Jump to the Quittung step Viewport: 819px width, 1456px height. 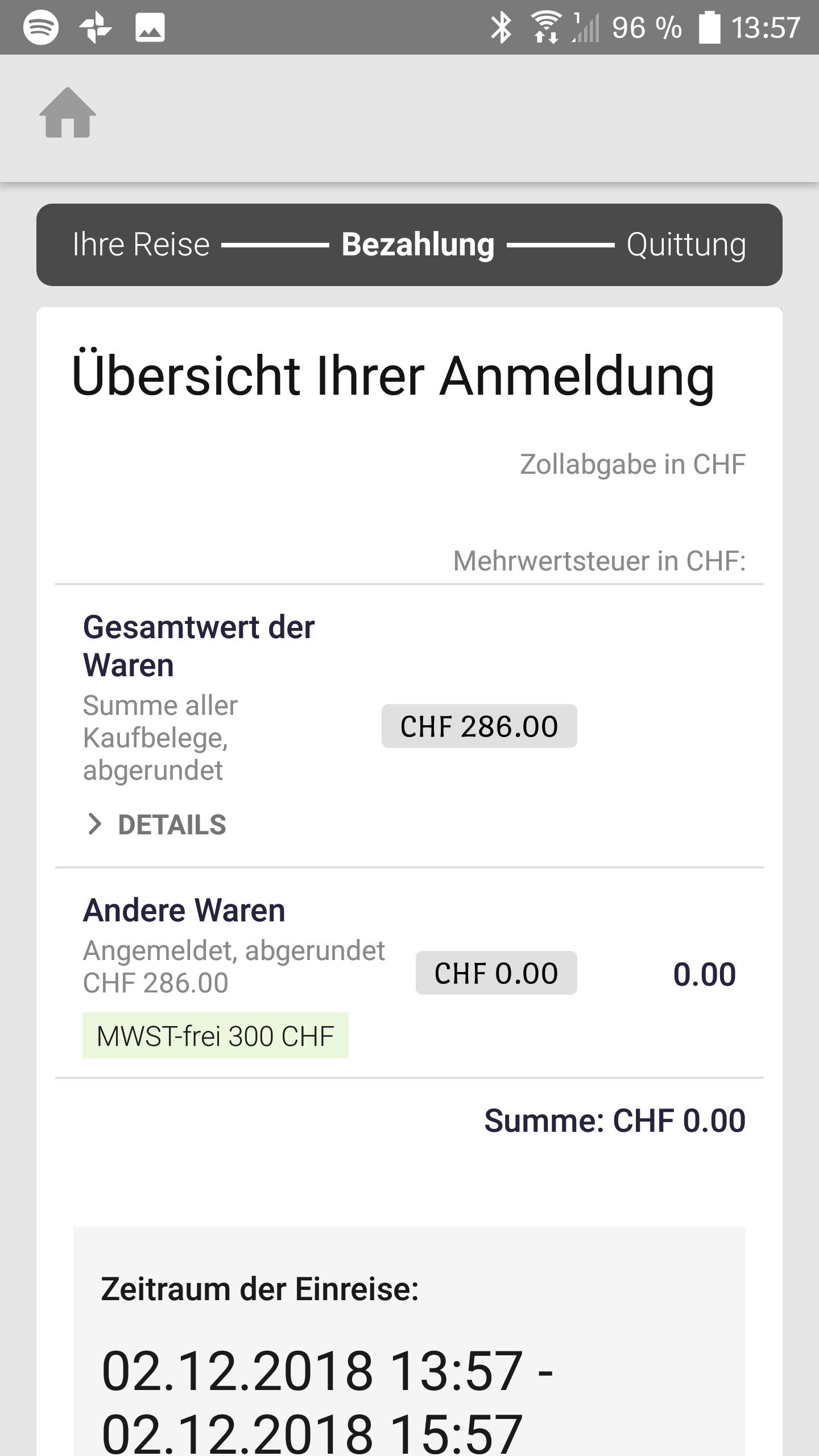pos(686,245)
